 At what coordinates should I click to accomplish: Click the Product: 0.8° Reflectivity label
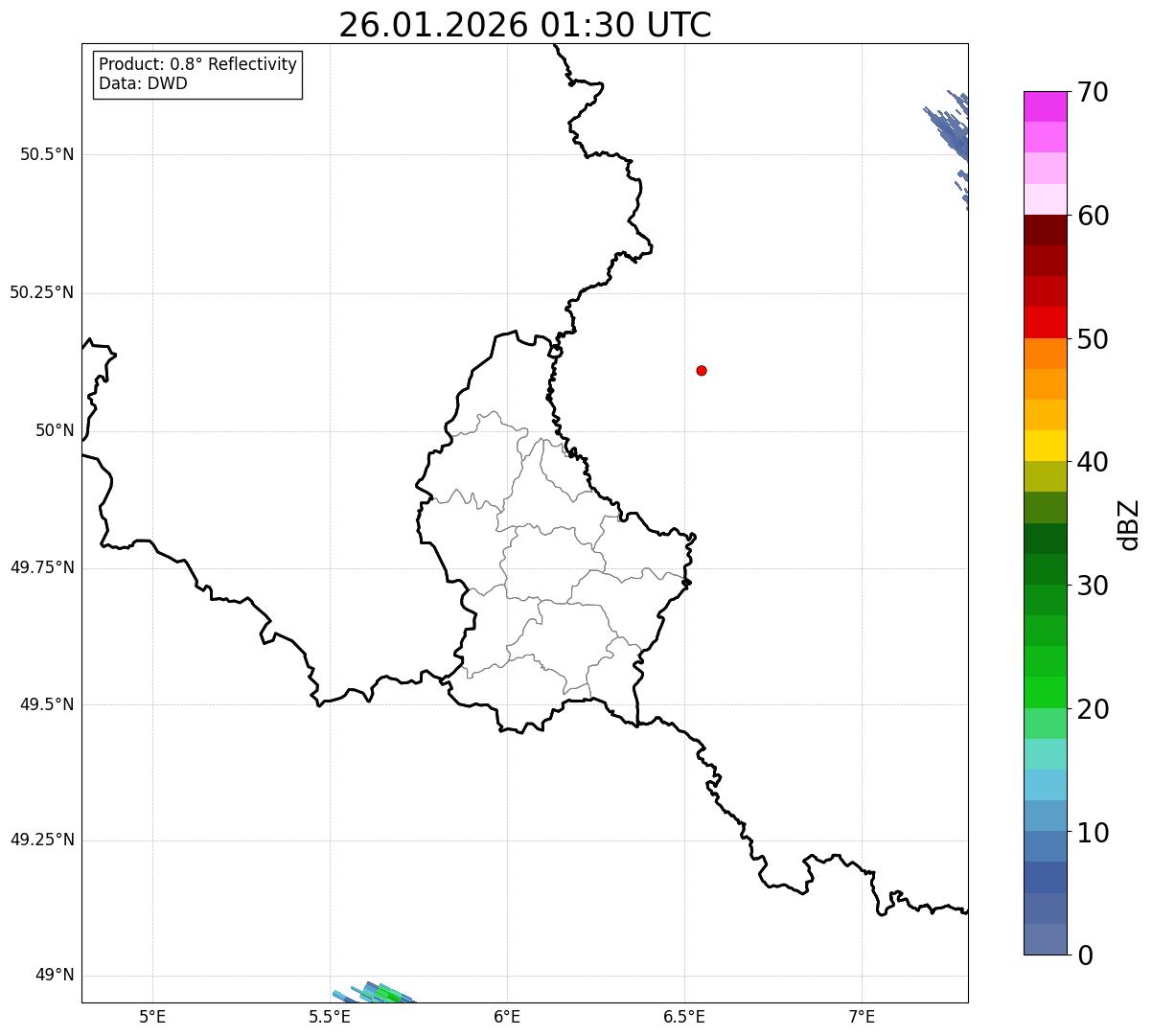pyautogui.click(x=198, y=64)
